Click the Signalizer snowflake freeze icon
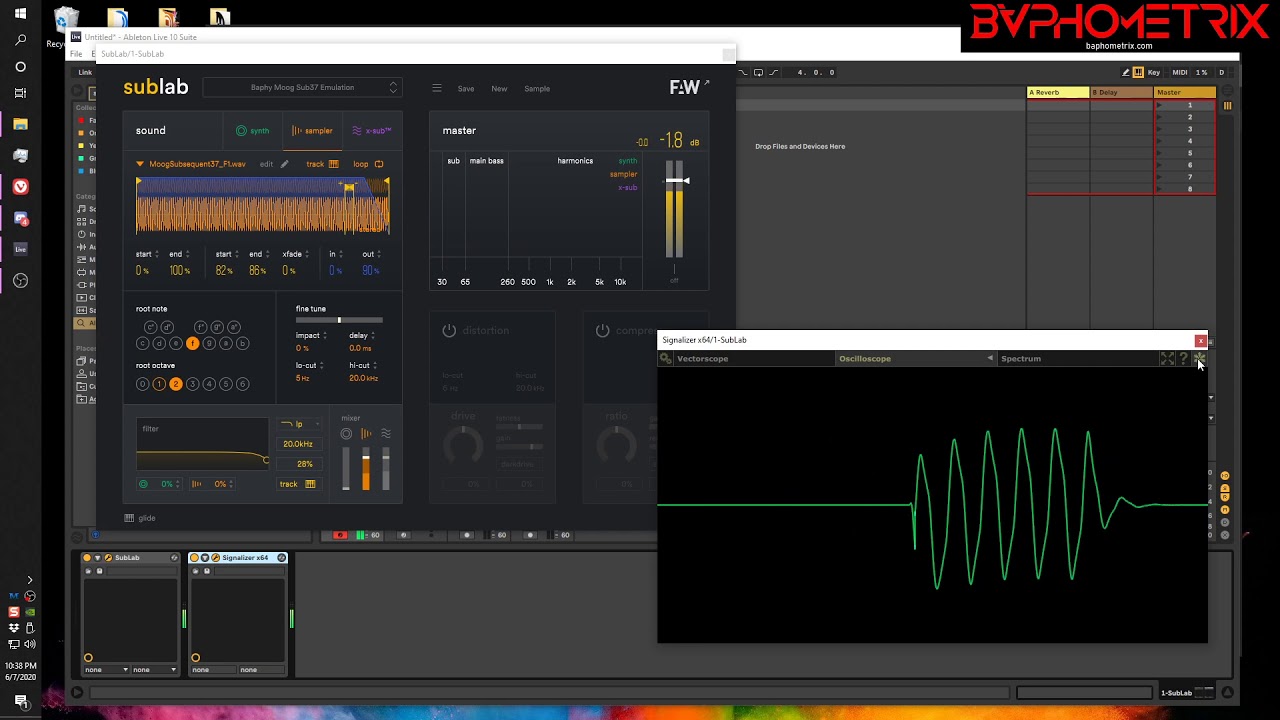This screenshot has width=1280, height=720. coord(1199,358)
